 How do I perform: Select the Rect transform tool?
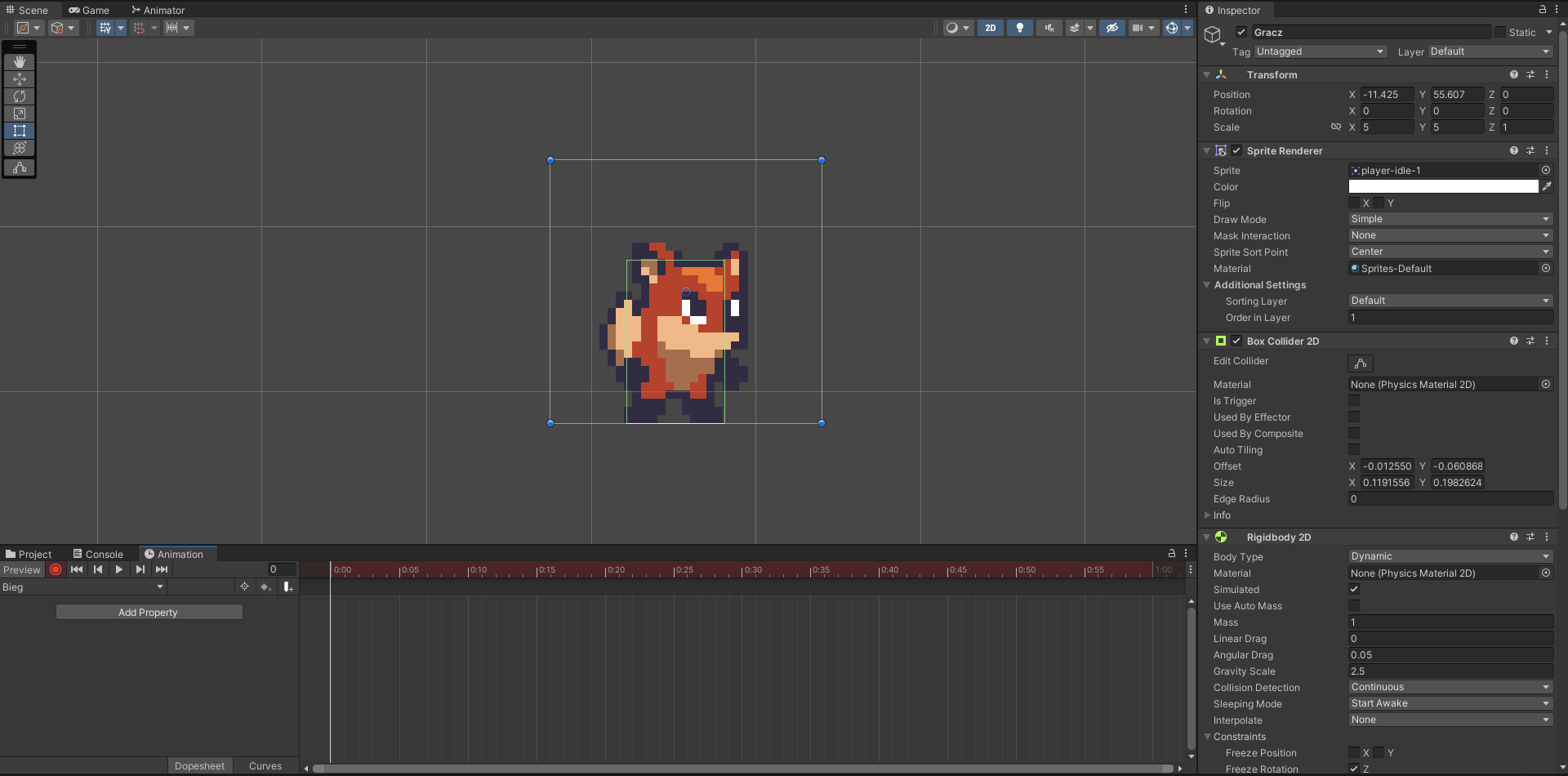[x=19, y=131]
